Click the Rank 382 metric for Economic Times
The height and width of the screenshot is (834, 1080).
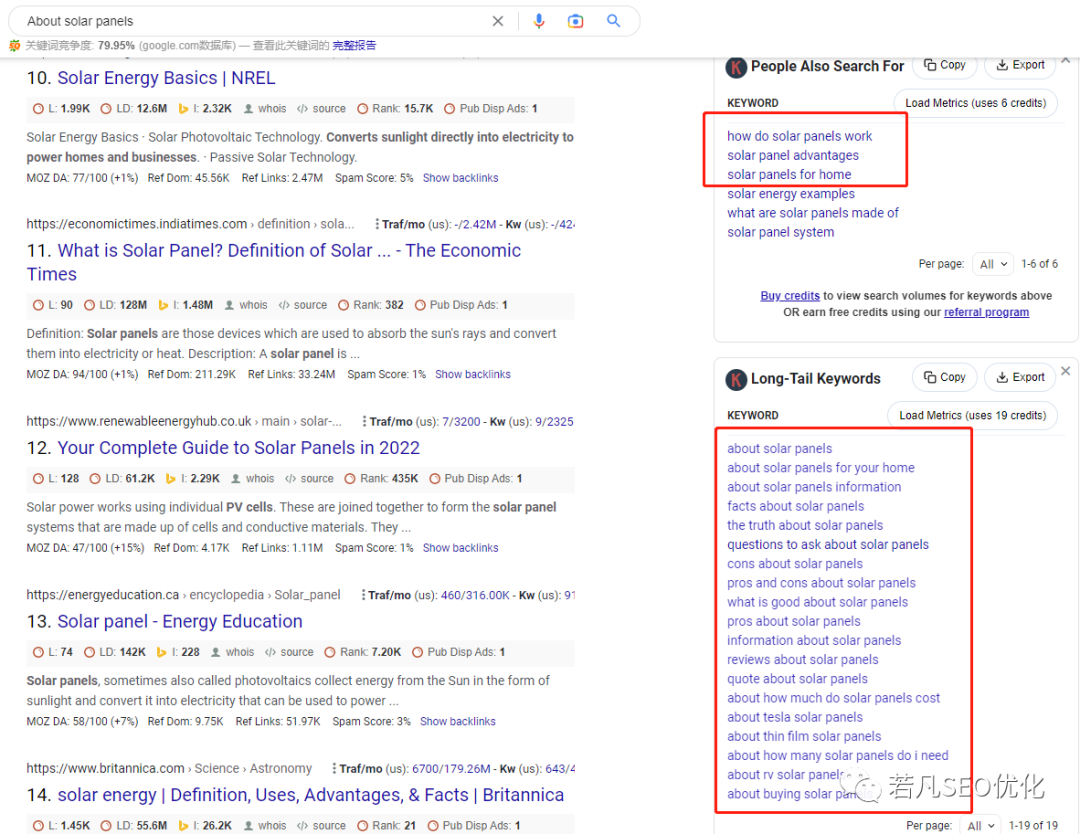(x=371, y=305)
